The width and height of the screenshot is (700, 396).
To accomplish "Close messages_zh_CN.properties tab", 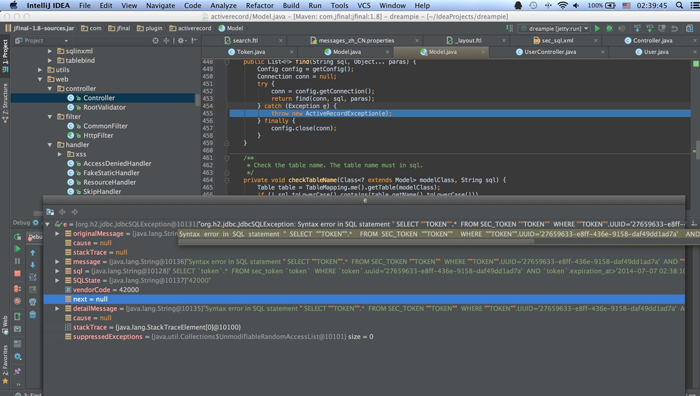I will (x=417, y=41).
